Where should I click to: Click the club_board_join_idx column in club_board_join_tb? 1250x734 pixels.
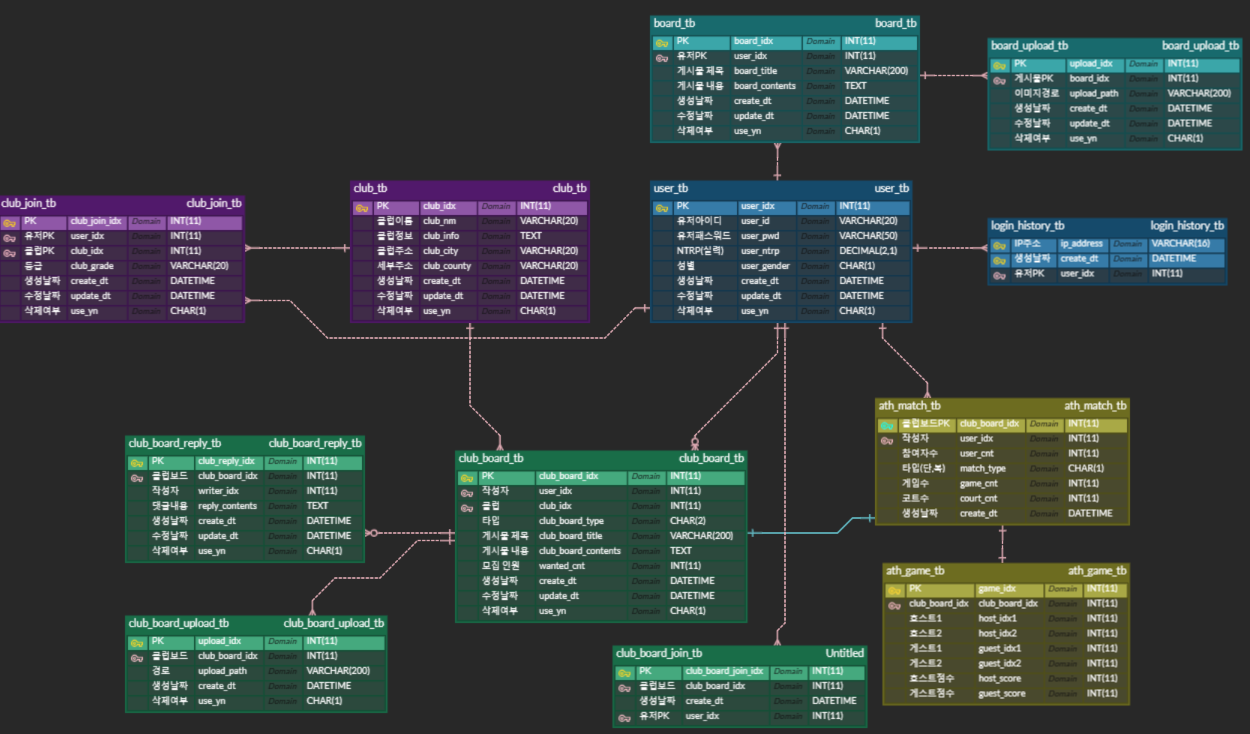[725, 671]
